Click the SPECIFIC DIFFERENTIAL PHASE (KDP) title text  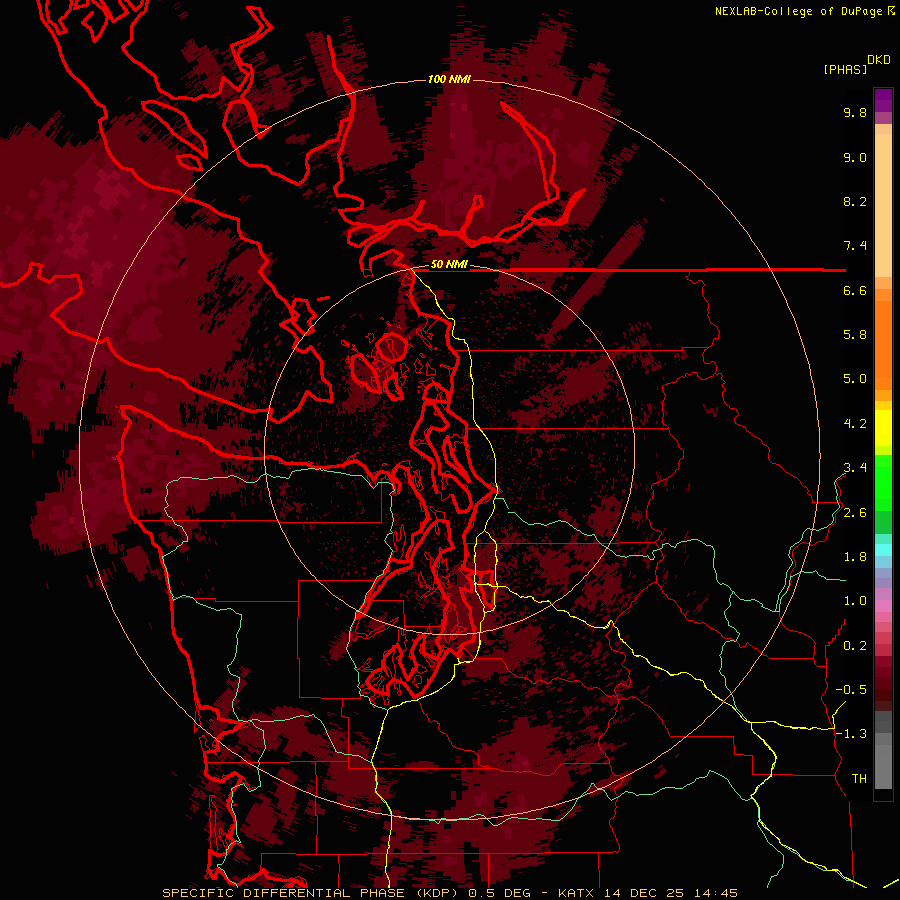[x=312, y=893]
